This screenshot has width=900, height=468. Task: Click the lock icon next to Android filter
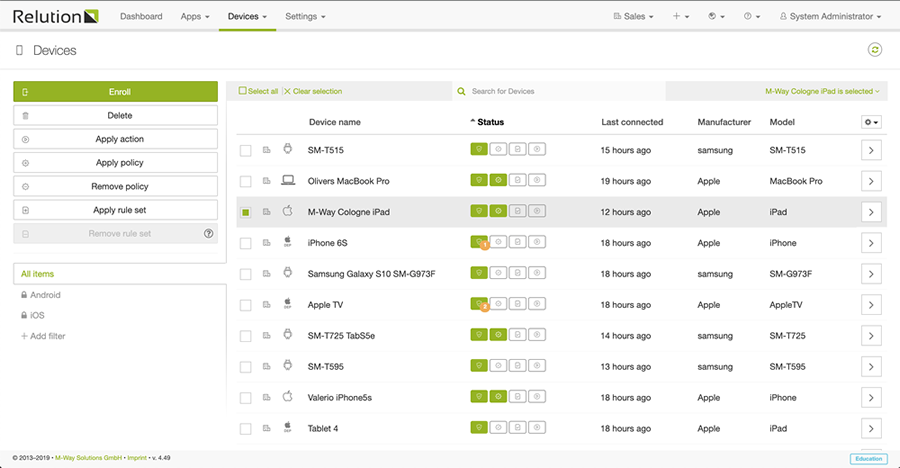24,295
